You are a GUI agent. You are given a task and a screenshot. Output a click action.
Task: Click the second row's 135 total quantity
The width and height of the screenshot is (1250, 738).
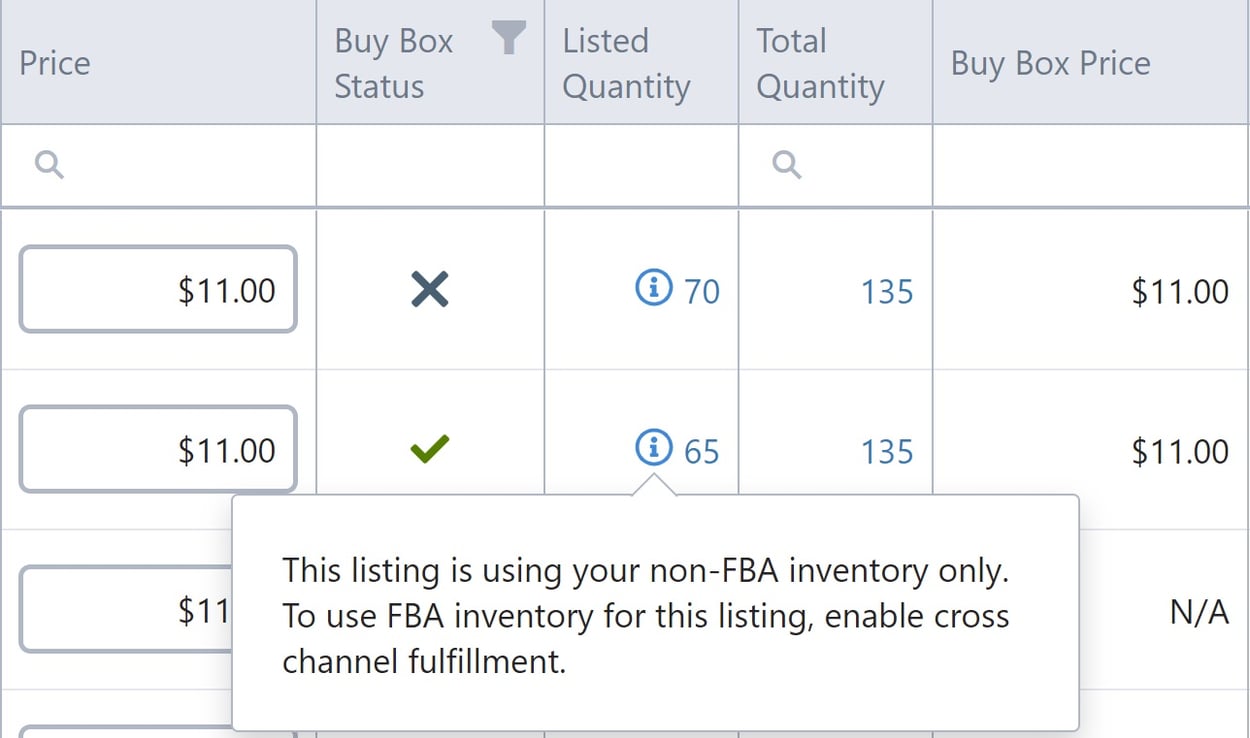click(886, 451)
